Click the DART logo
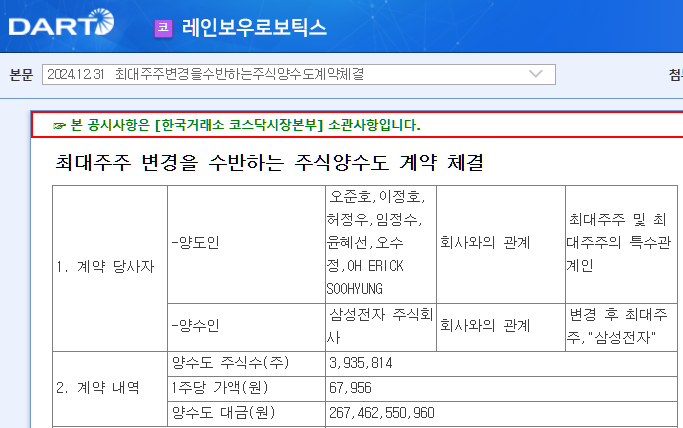Screen dimensions: 683x428 point(61,23)
